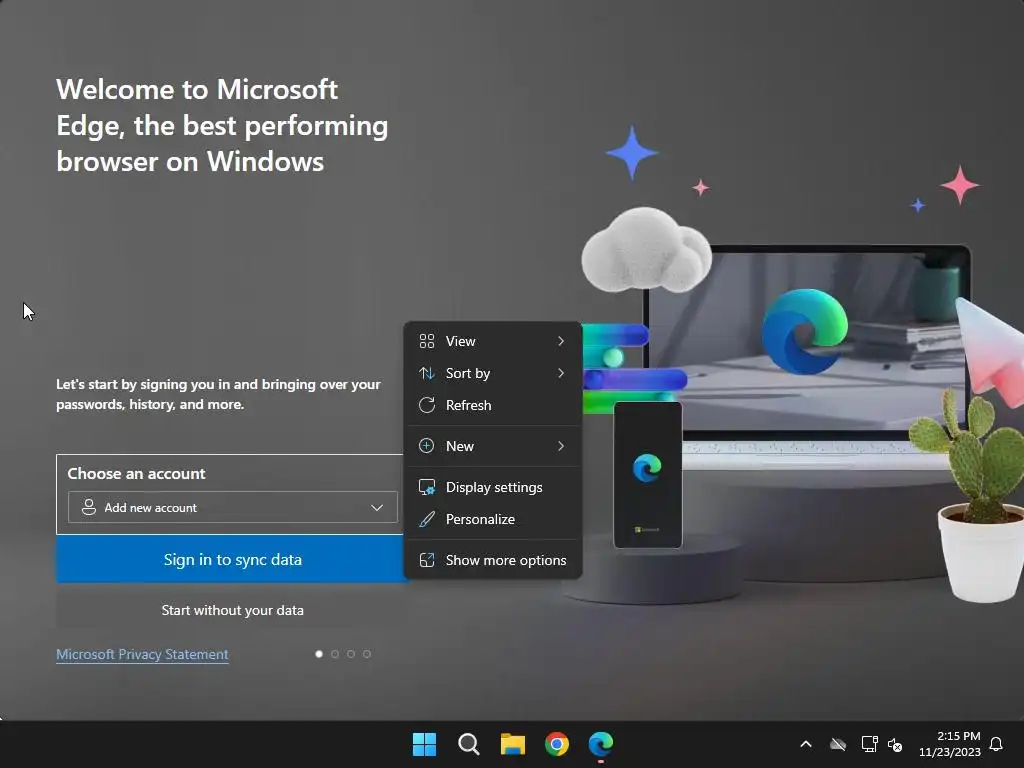1024x768 pixels.
Task: Click the View grid icon
Action: tap(426, 341)
